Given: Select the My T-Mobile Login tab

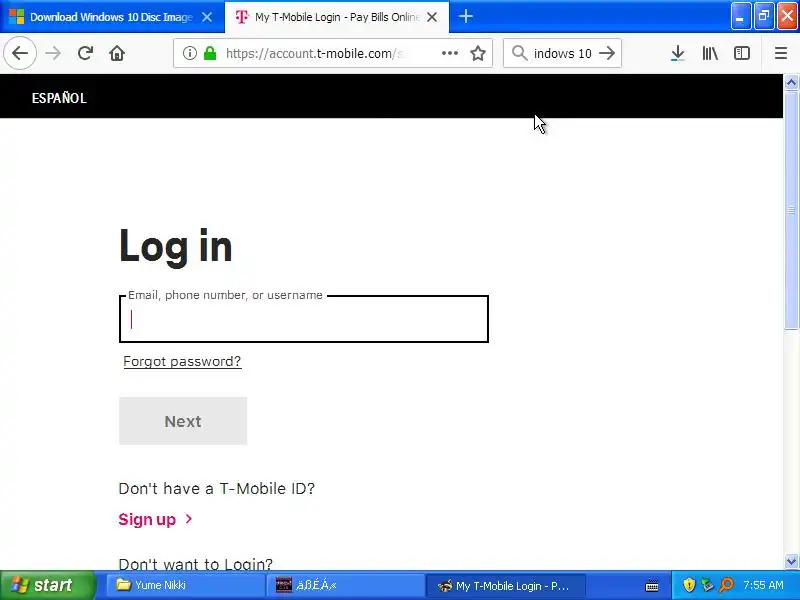Looking at the screenshot, I should (337, 17).
